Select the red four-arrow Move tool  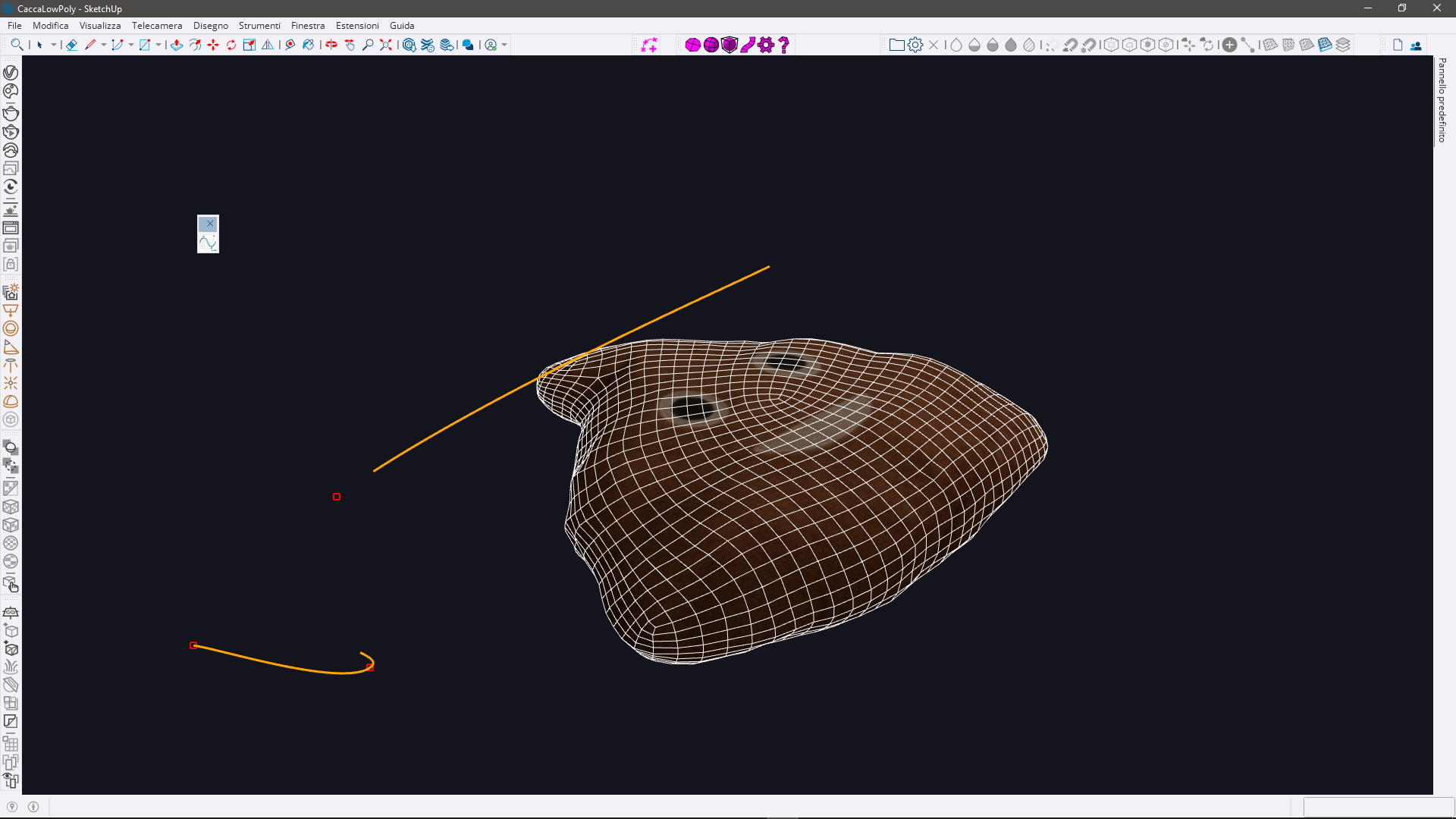coord(213,45)
